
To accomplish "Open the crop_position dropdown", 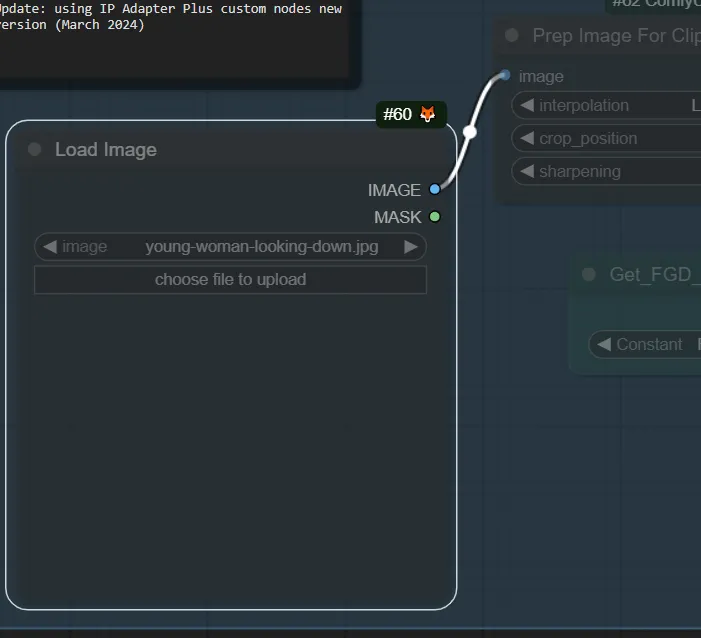I will tap(606, 139).
